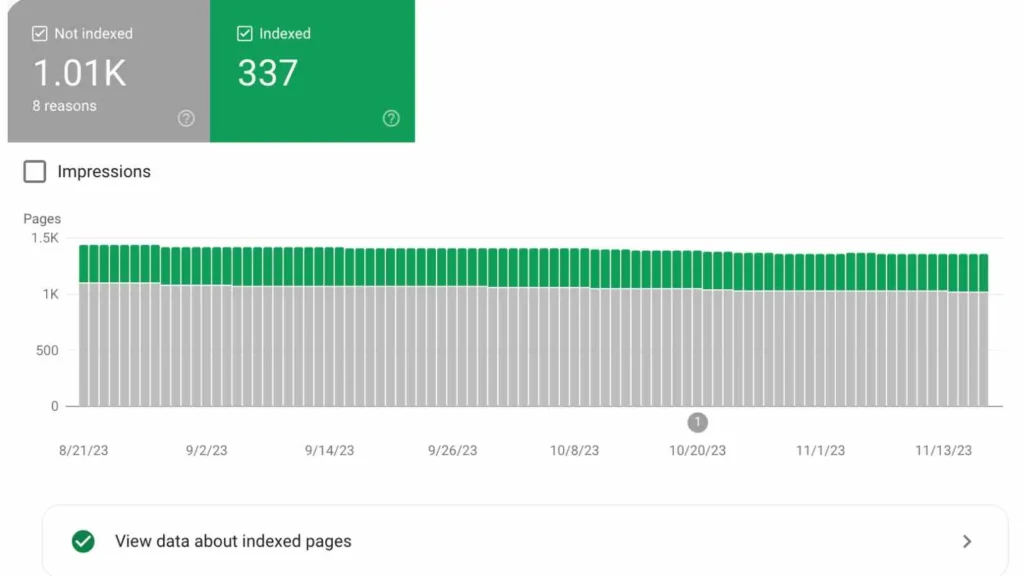Click green checkmark icon beside indexed pages row
This screenshot has width=1024, height=576.
pyautogui.click(x=83, y=541)
